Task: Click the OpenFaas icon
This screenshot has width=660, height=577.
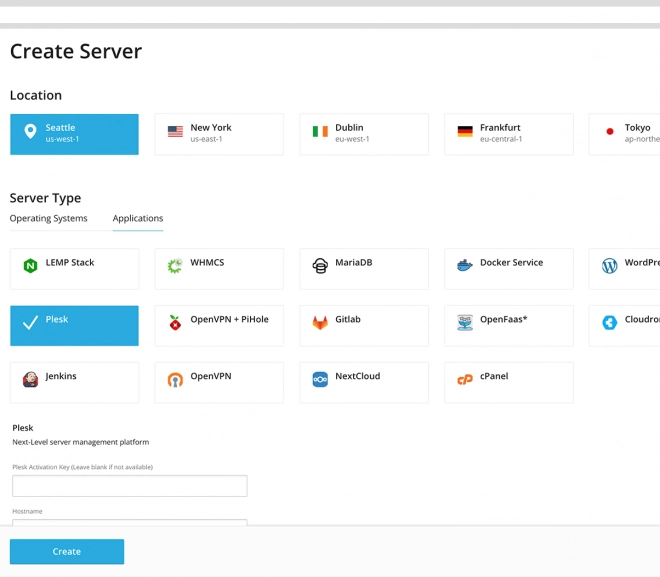Action: click(x=465, y=322)
